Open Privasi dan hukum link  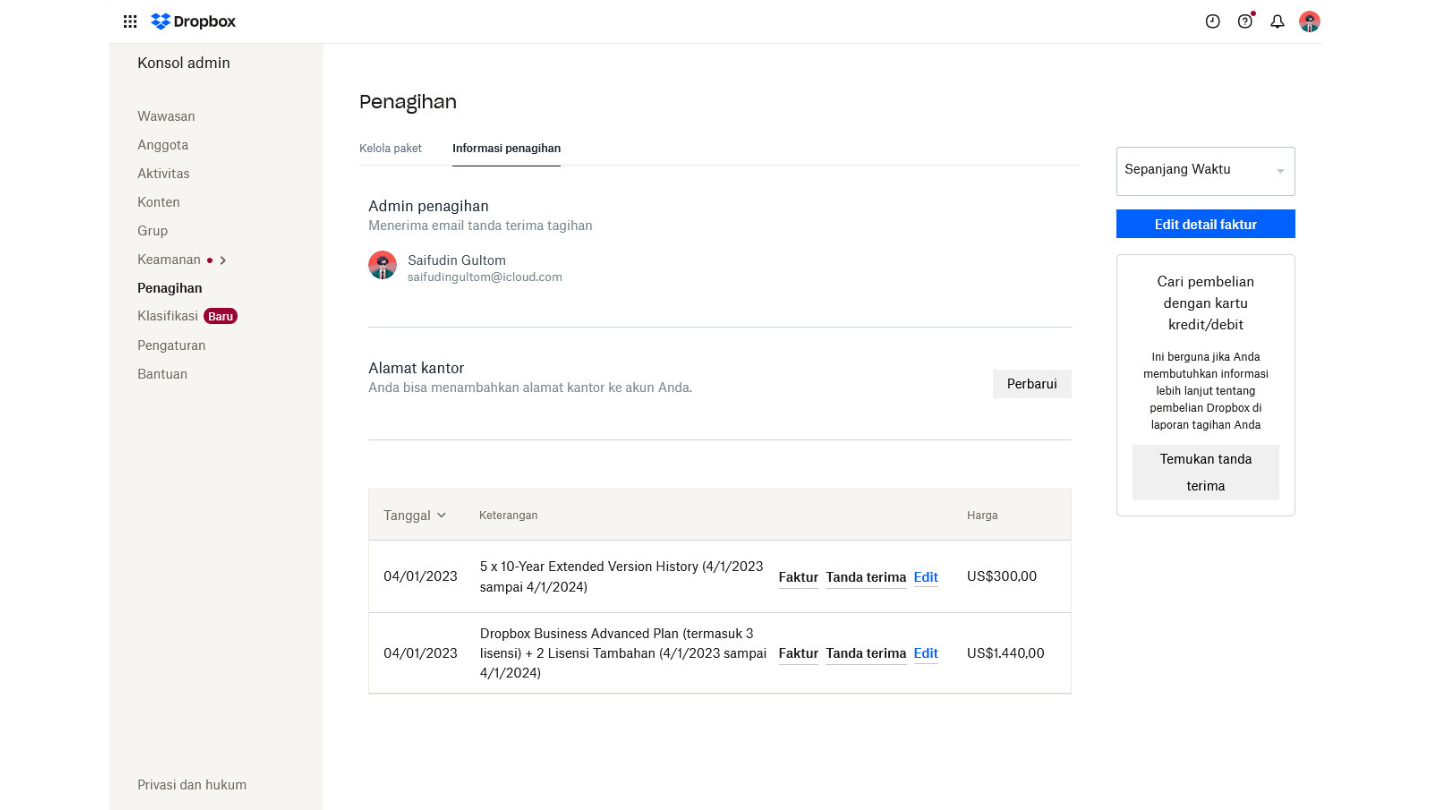(x=192, y=785)
